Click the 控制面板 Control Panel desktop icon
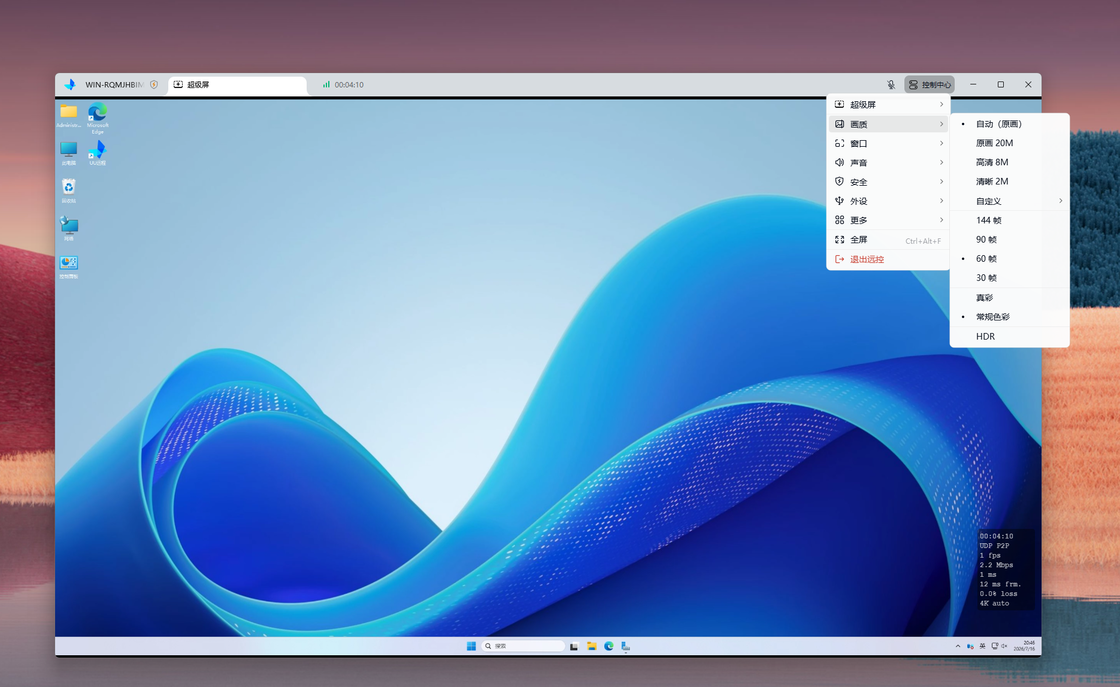This screenshot has width=1120, height=687. point(69,266)
